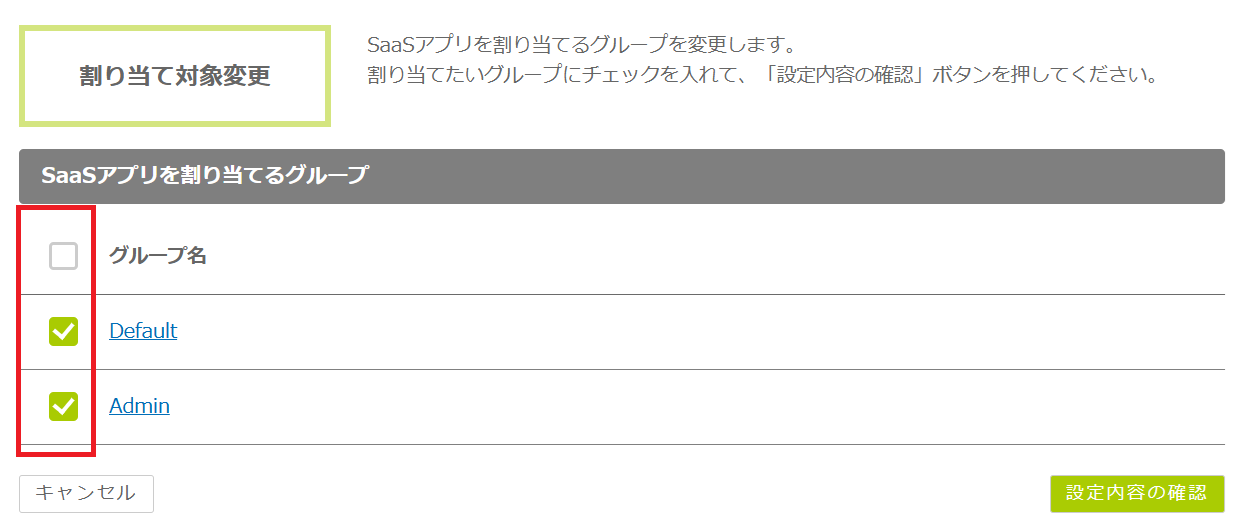Click the white checkmark icon in Default's checkbox
Image resolution: width=1240 pixels, height=525 pixels.
click(x=63, y=331)
